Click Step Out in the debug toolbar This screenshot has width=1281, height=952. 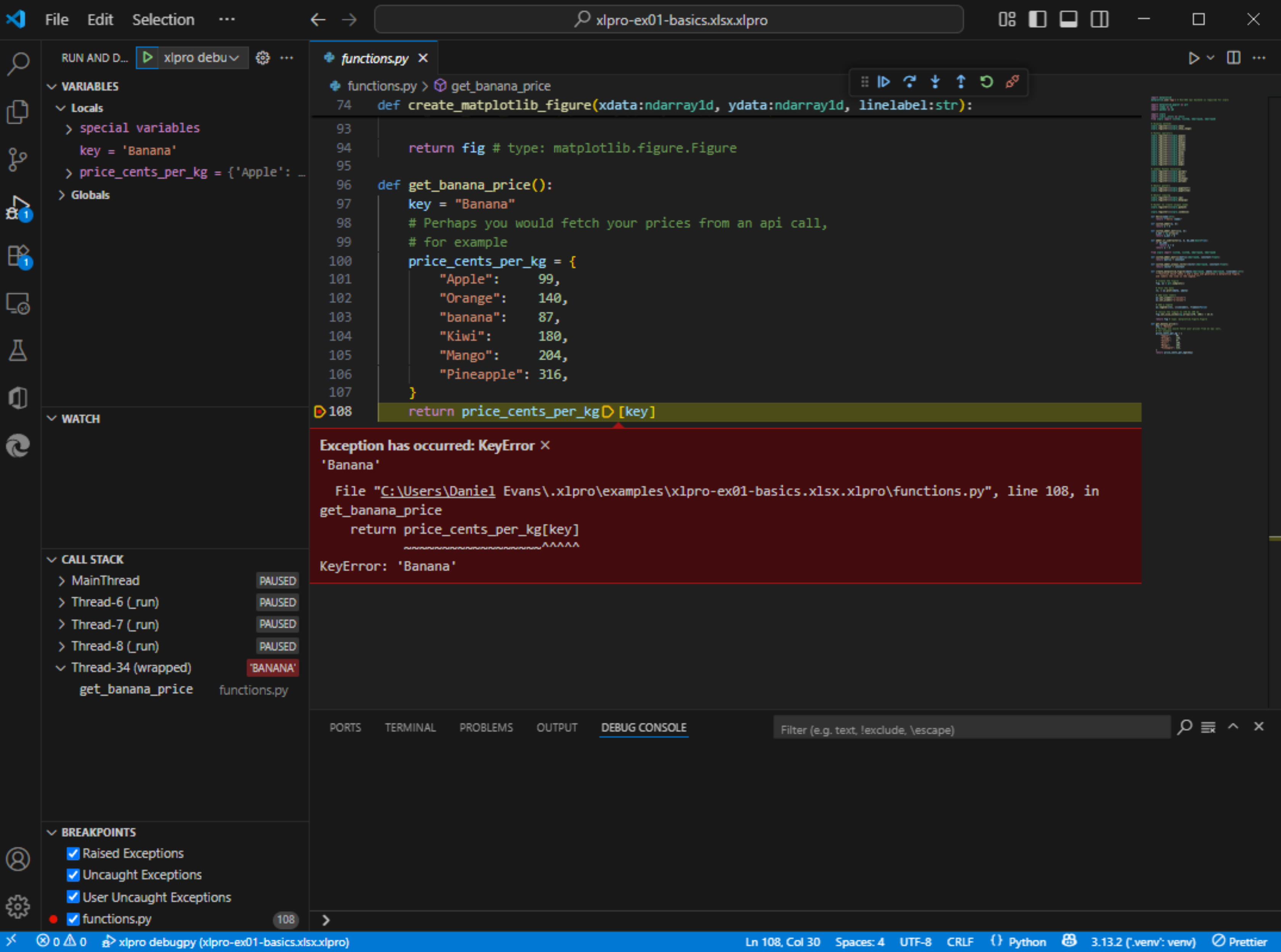point(961,82)
